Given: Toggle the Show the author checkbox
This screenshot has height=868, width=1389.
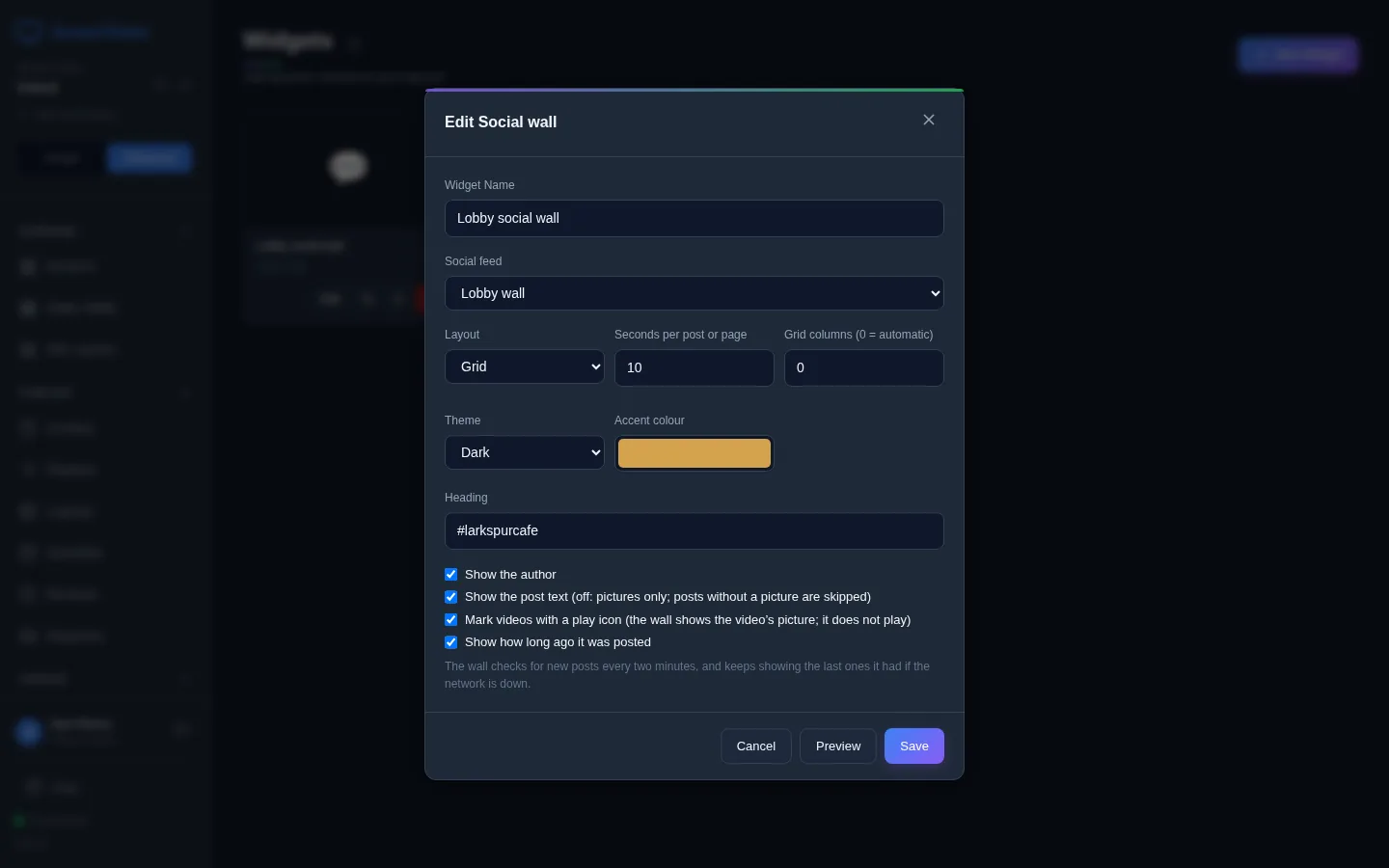Looking at the screenshot, I should pos(450,574).
